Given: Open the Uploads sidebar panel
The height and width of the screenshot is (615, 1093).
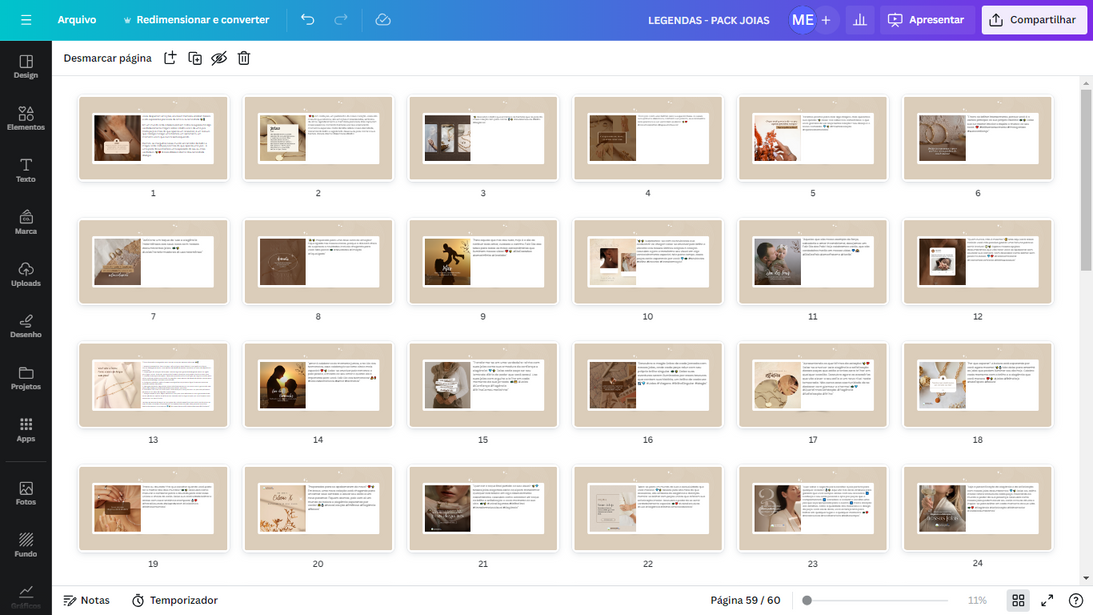Looking at the screenshot, I should coord(26,274).
